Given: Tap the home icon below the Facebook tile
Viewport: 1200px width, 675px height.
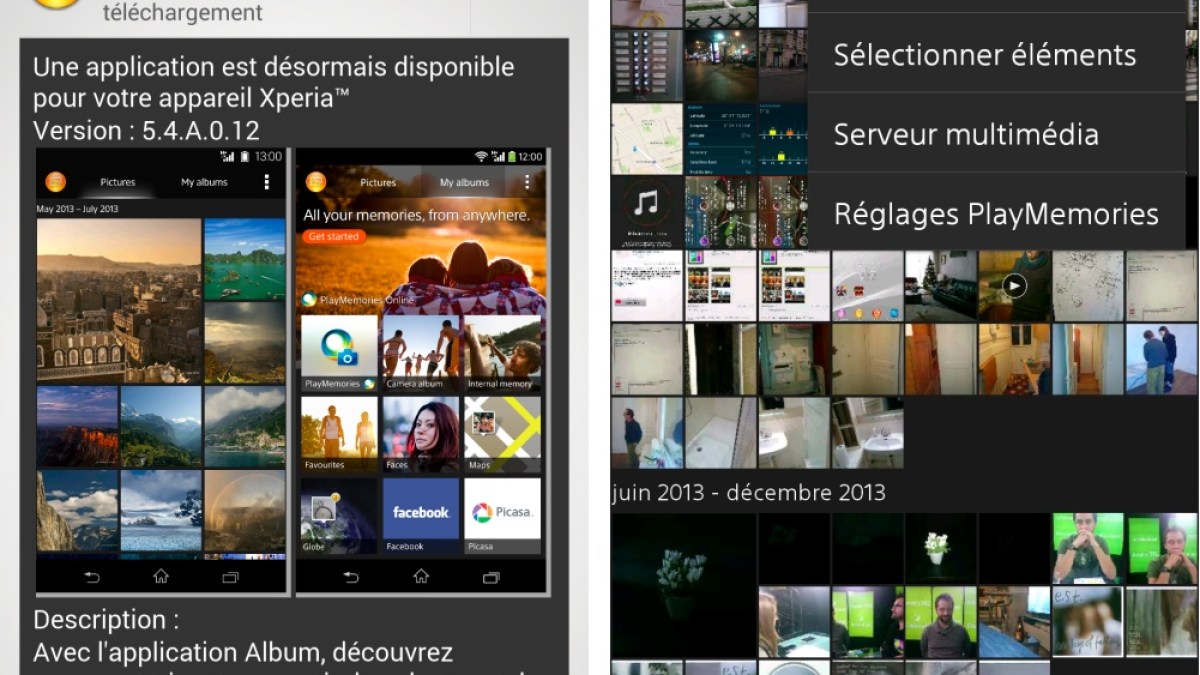Looking at the screenshot, I should tap(421, 577).
